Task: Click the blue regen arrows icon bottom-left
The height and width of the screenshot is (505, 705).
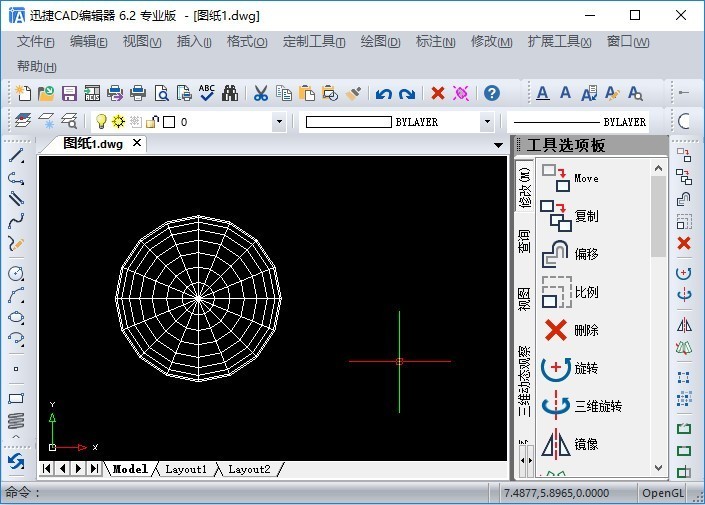Action: 16,462
